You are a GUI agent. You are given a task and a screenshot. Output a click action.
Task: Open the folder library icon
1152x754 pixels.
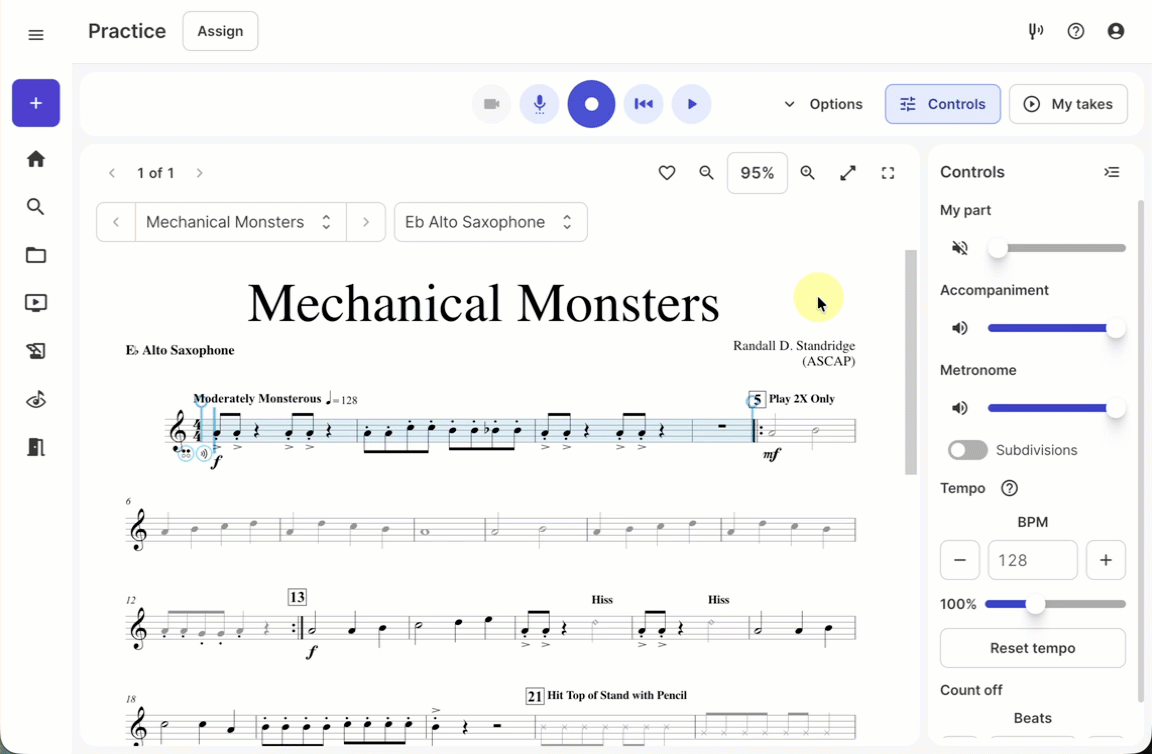[35, 255]
